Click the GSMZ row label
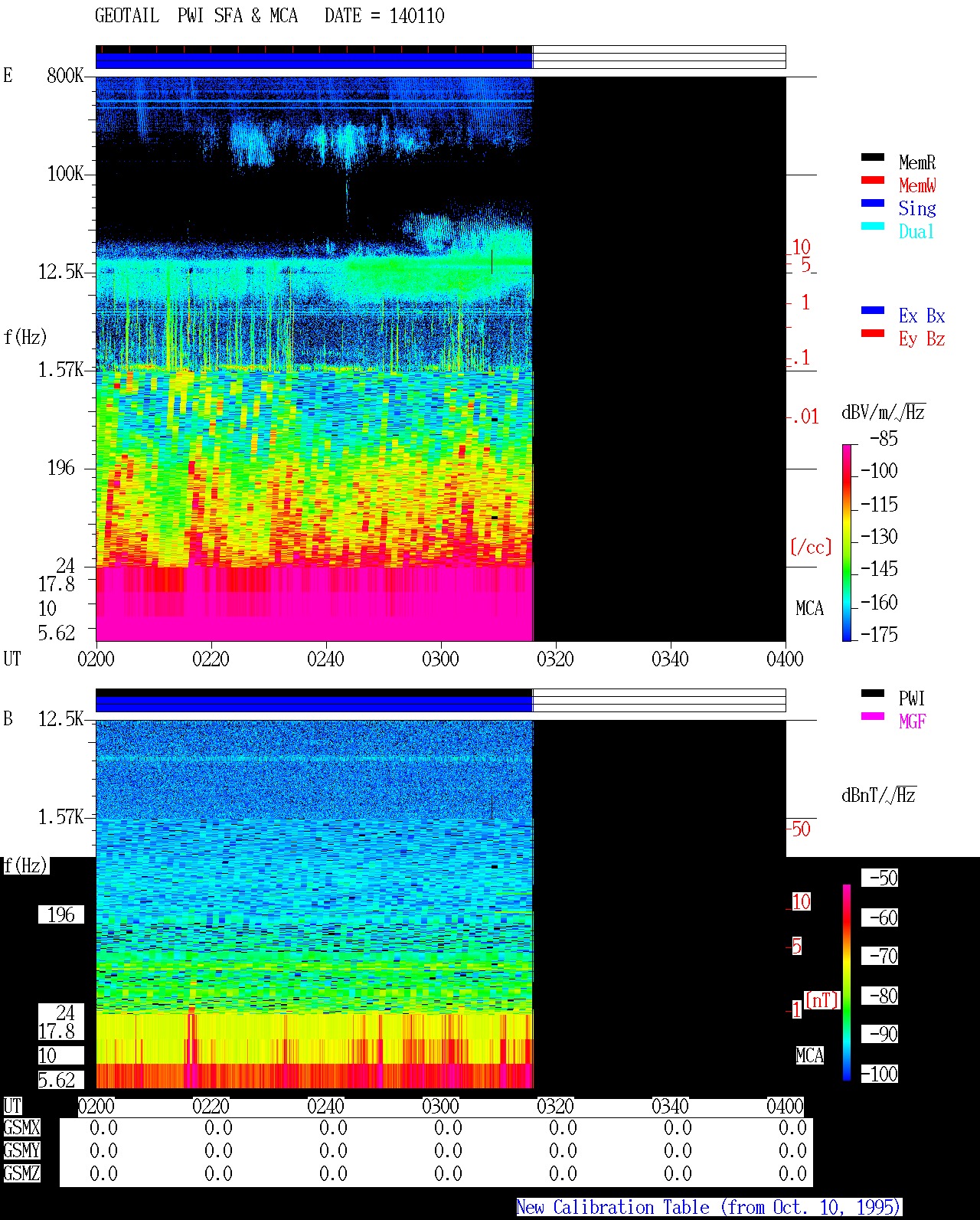The width and height of the screenshot is (980, 1220). pos(21,1173)
